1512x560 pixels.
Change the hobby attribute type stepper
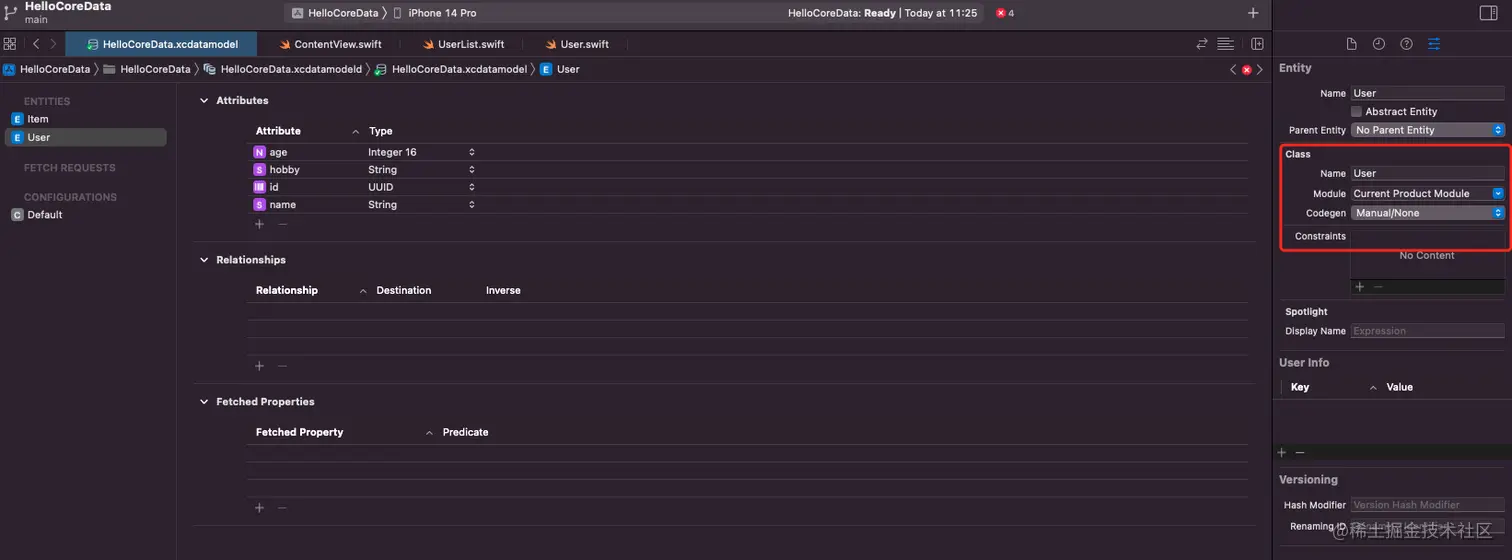tap(471, 170)
